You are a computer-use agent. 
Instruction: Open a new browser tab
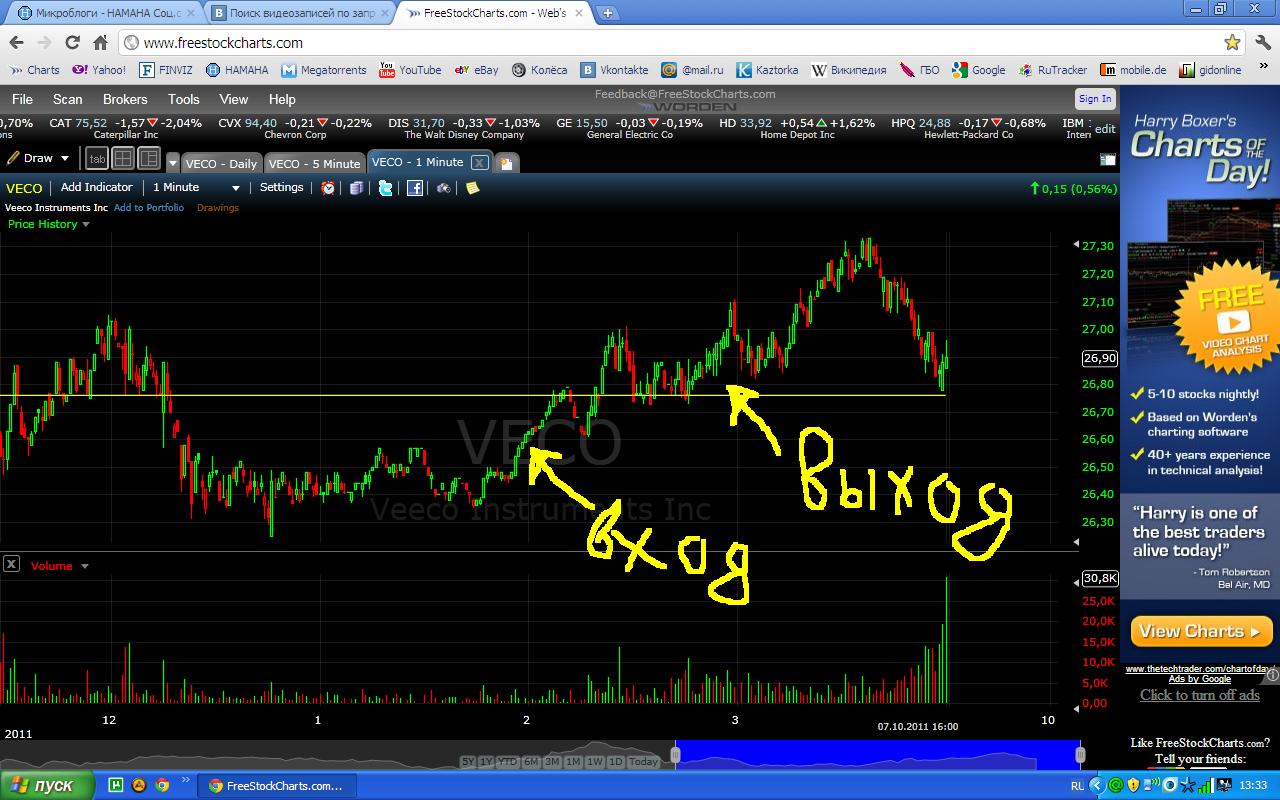607,13
